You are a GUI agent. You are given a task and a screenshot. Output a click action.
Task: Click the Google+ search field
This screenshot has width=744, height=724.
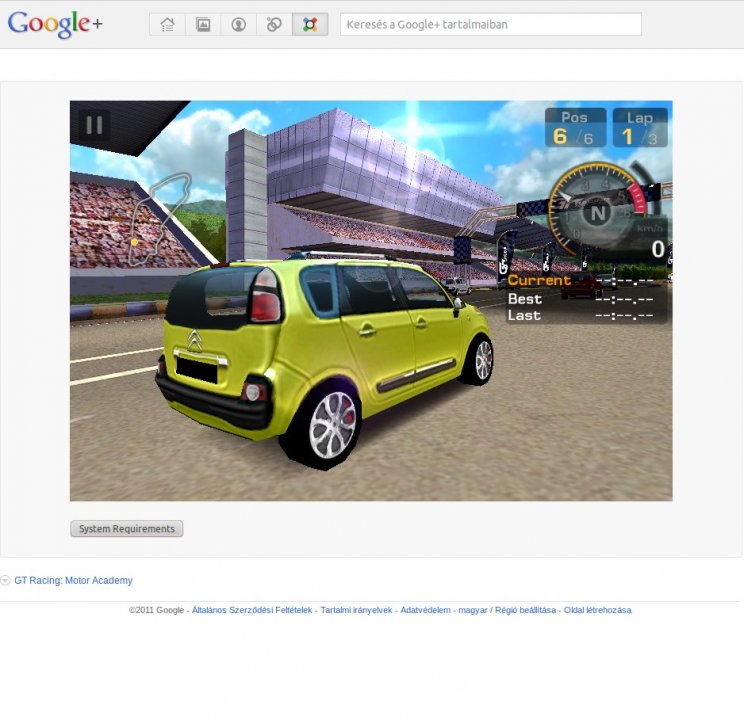pyautogui.click(x=491, y=24)
